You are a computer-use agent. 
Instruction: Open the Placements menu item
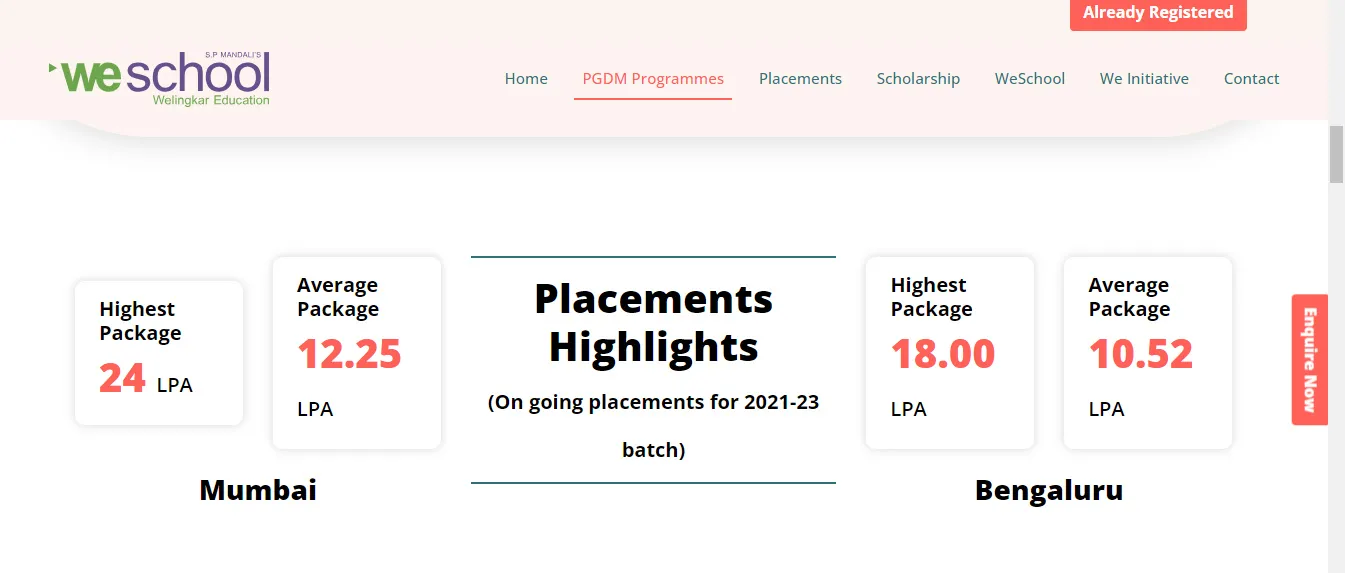coord(800,79)
